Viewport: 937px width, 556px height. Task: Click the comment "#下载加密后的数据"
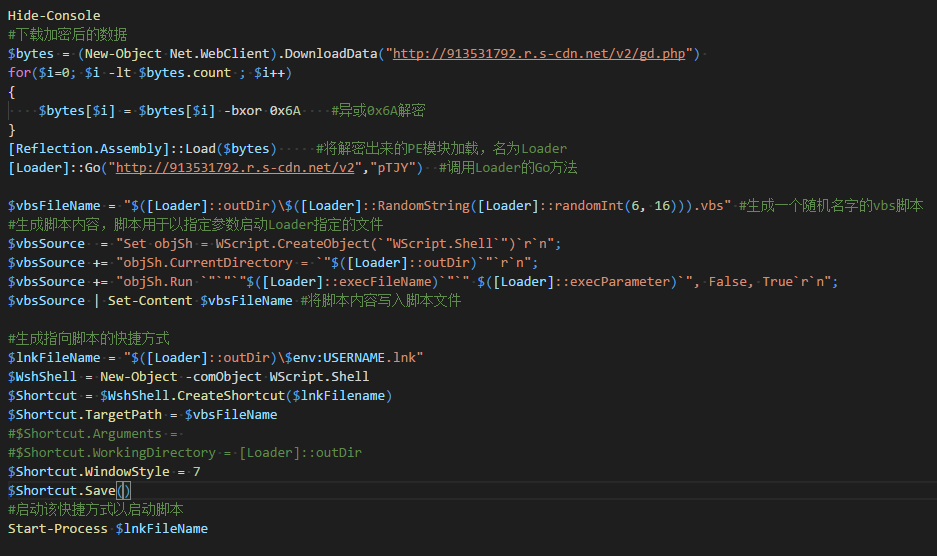click(x=67, y=35)
